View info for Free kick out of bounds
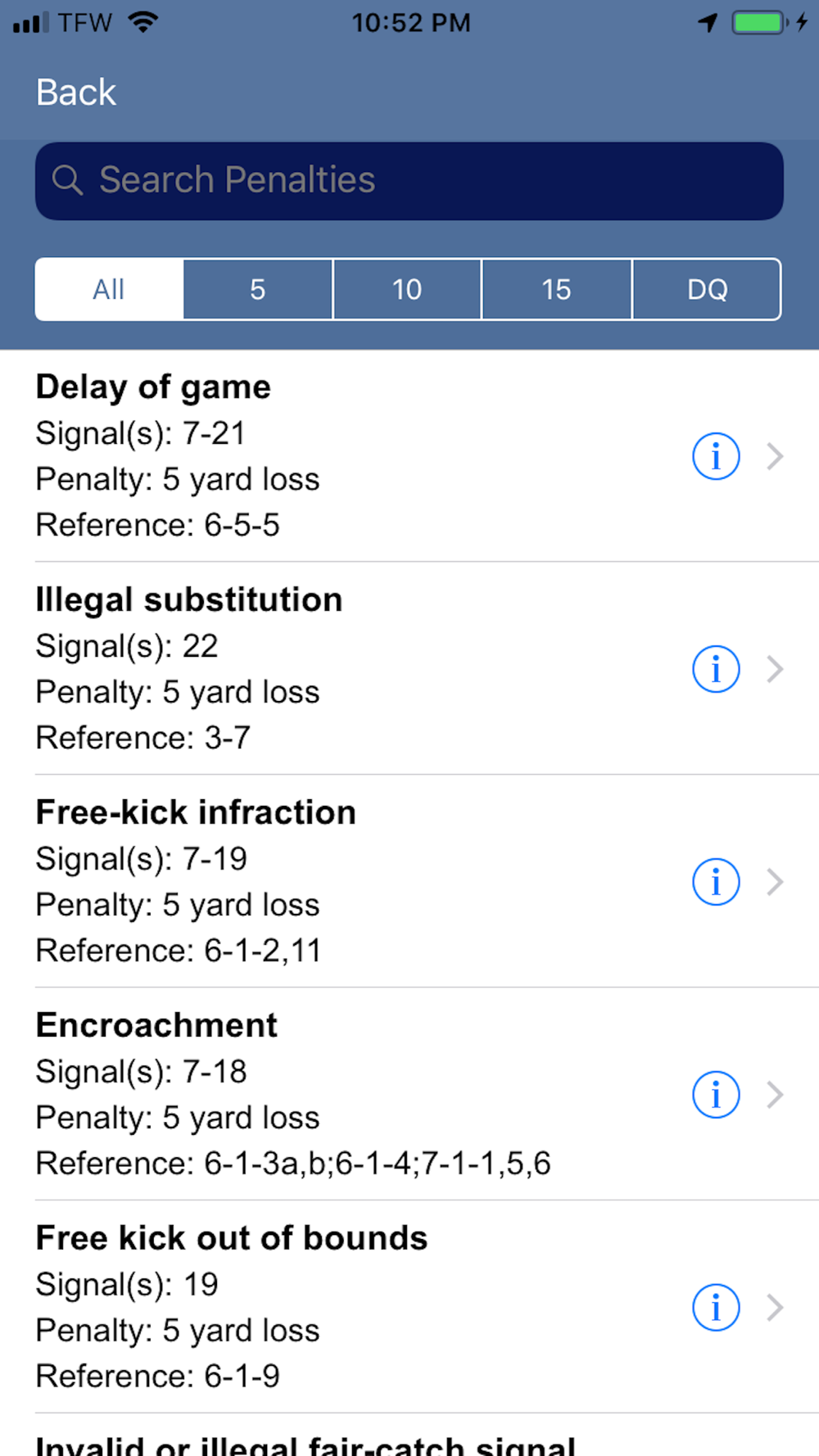This screenshot has height=1456, width=819. [716, 1308]
